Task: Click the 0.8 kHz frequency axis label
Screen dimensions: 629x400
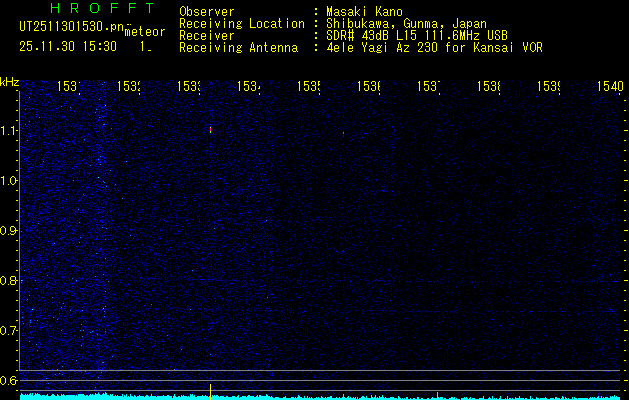Action: (x=9, y=280)
